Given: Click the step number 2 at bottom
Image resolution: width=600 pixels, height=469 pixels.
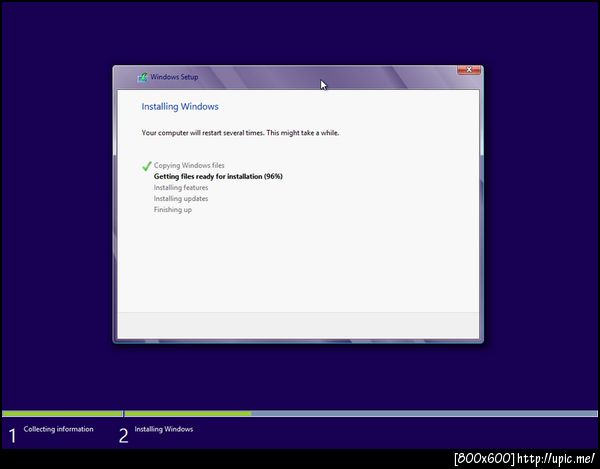Looking at the screenshot, I should click(123, 436).
